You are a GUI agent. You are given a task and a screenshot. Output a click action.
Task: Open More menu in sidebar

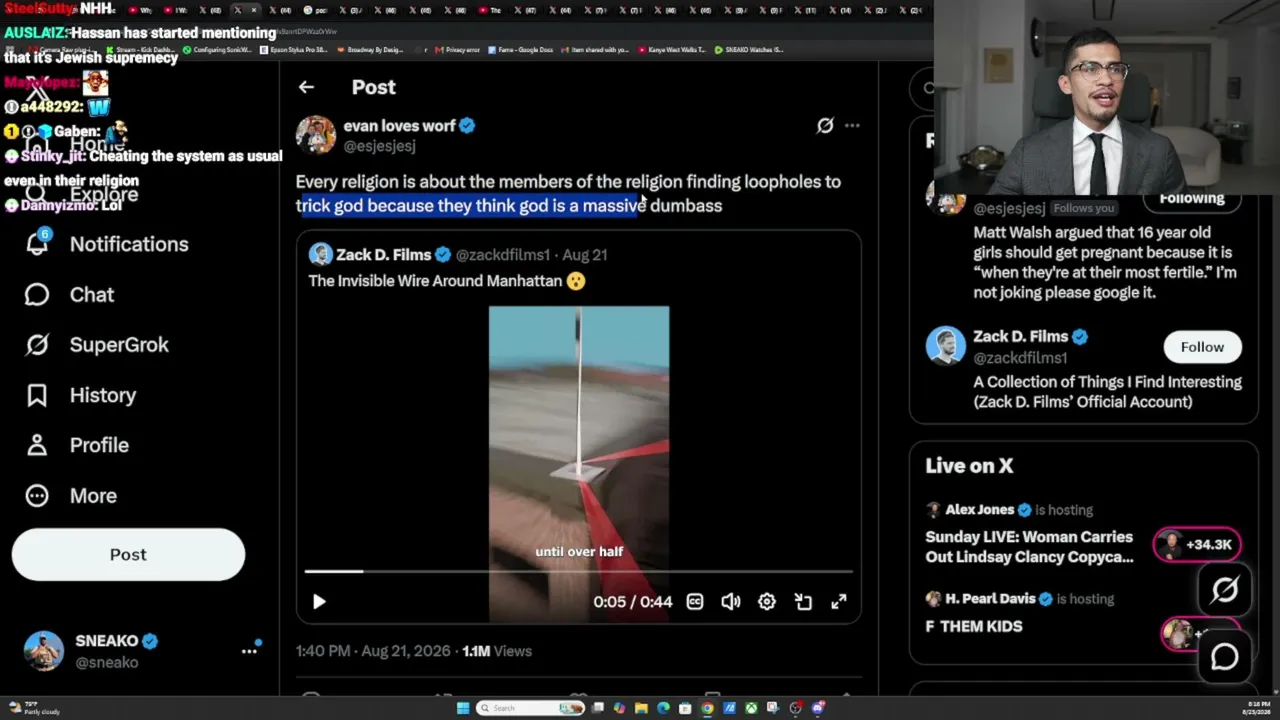click(x=72, y=495)
